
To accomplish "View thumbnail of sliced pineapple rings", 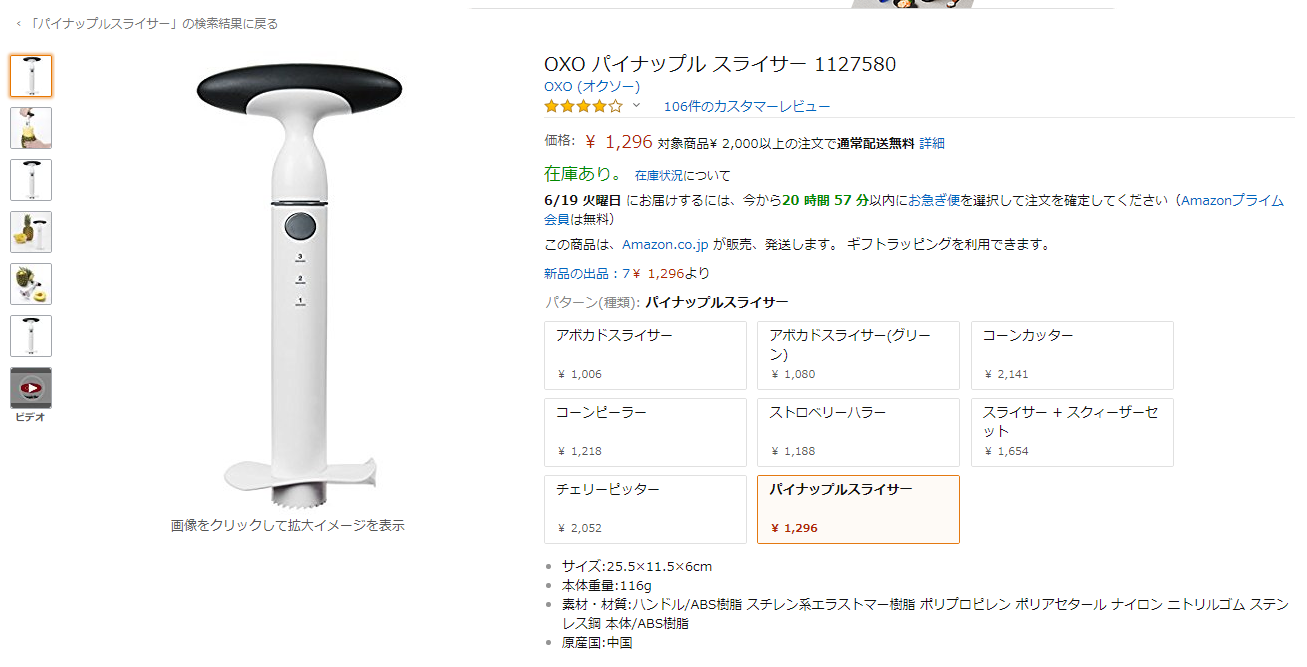I will 31,284.
